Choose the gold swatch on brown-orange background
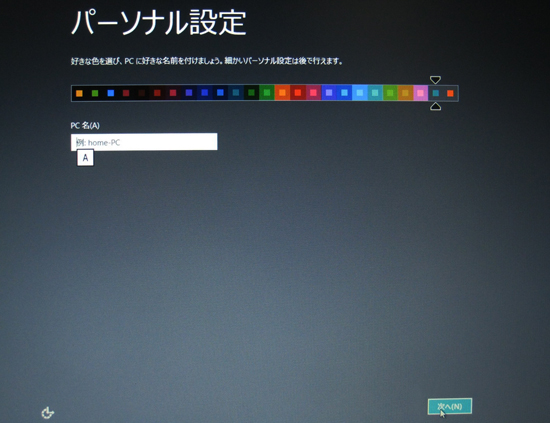The height and width of the screenshot is (423, 550). 405,93
